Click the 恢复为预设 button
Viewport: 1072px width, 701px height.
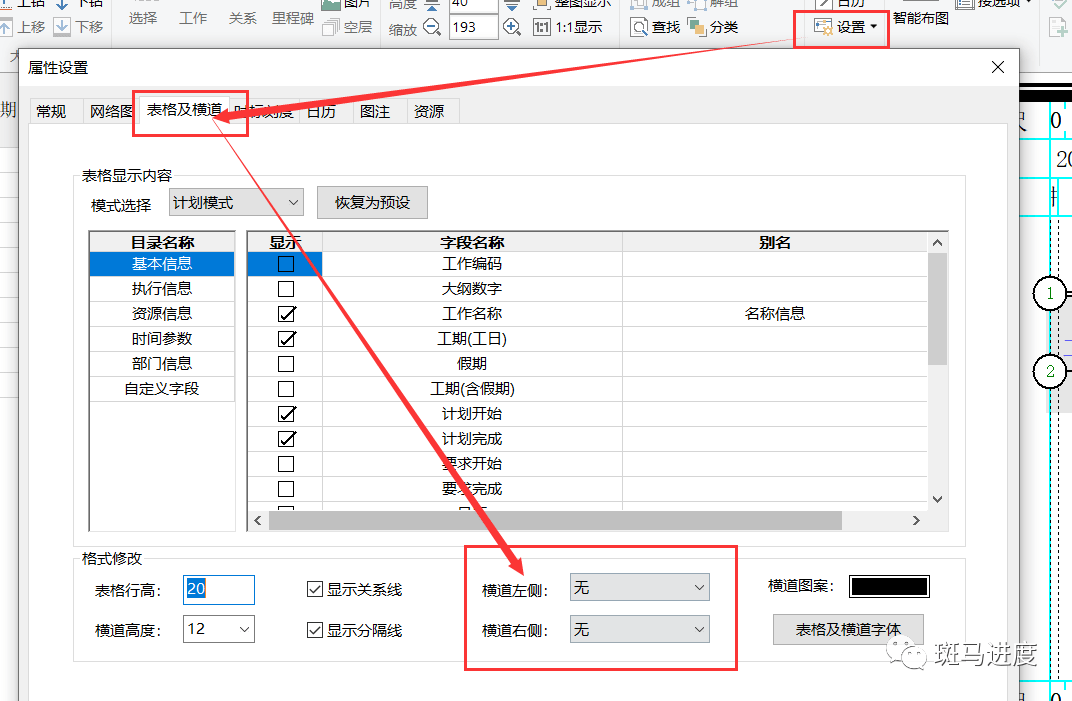pyautogui.click(x=372, y=202)
